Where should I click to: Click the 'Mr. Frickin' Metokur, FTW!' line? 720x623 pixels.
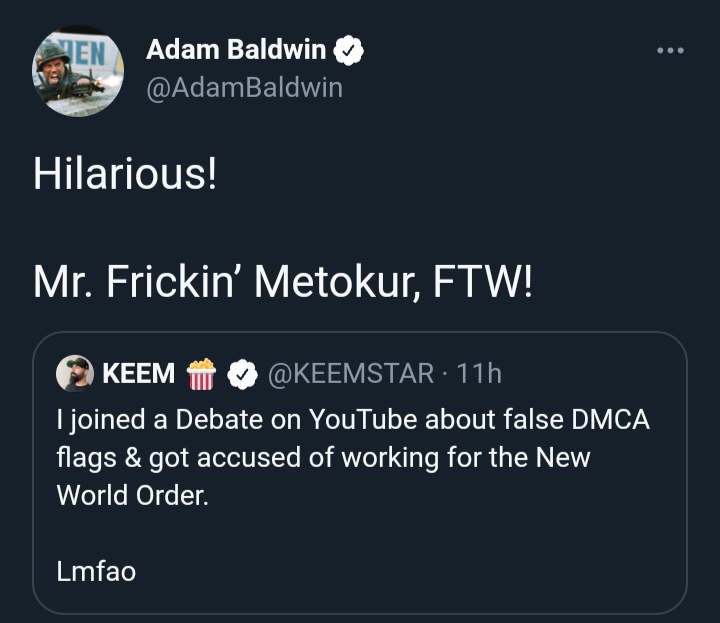coord(283,282)
